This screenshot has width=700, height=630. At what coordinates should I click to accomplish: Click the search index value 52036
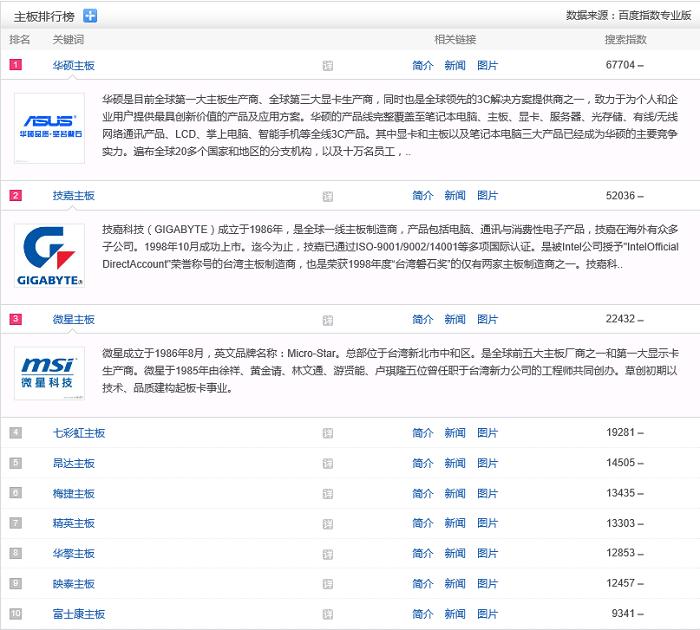(620, 195)
